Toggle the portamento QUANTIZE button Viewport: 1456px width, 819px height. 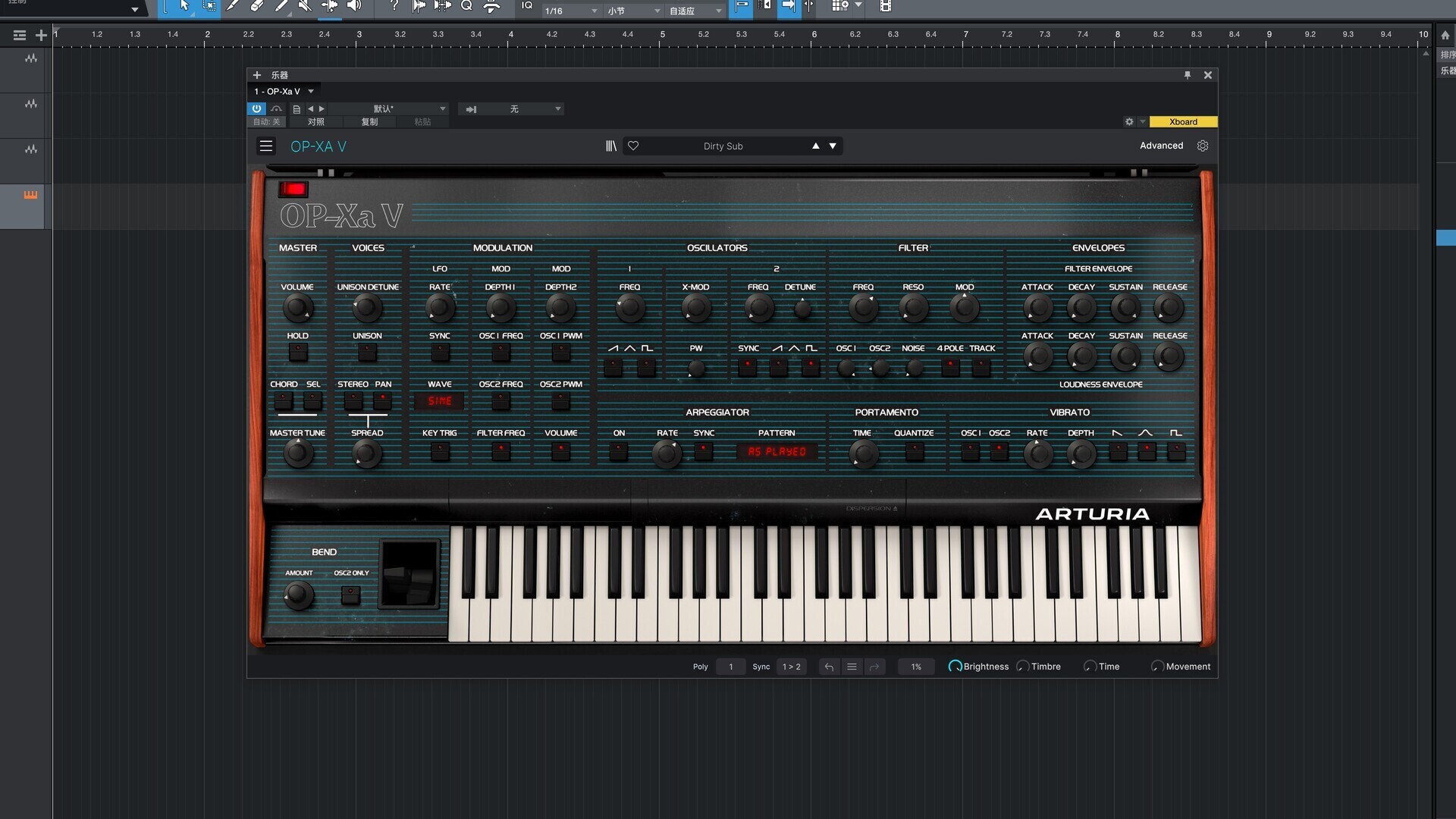(915, 452)
